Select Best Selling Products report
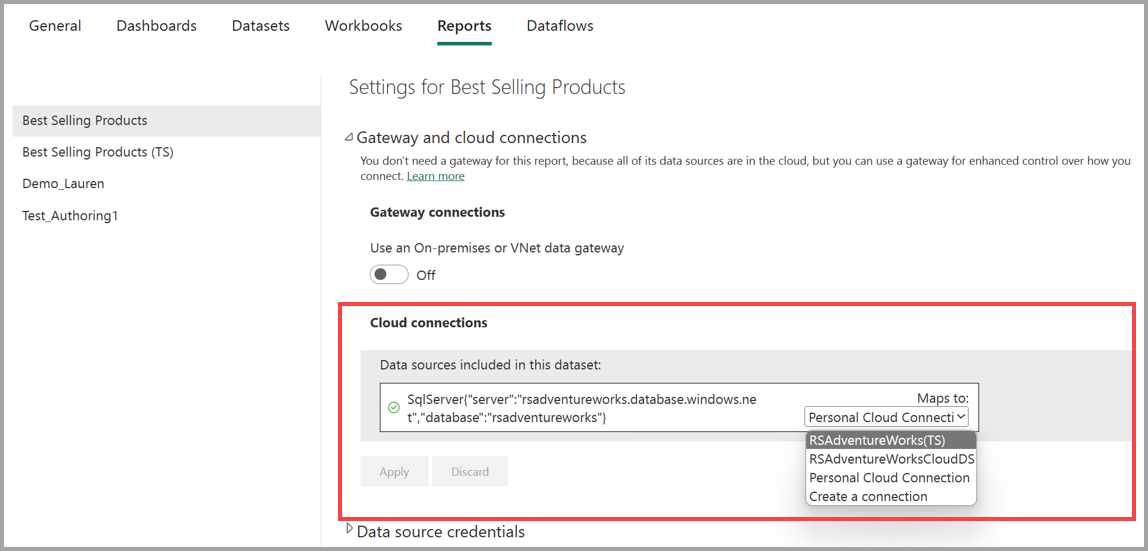This screenshot has width=1148, height=551. (x=167, y=121)
